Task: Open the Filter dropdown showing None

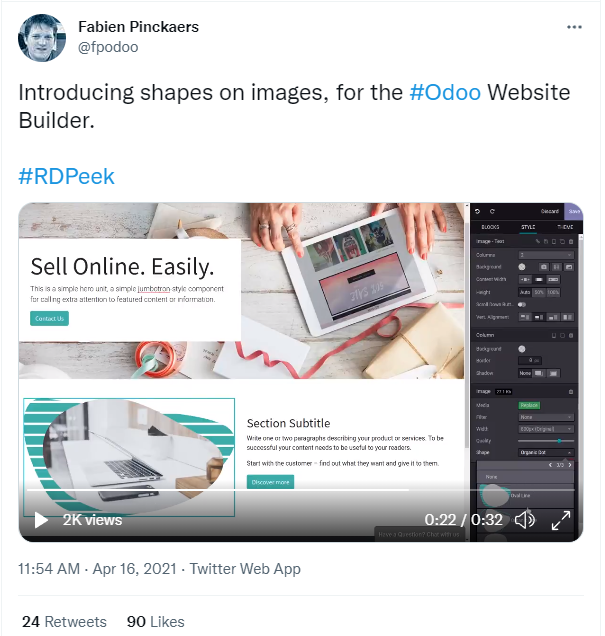Action: (x=546, y=417)
